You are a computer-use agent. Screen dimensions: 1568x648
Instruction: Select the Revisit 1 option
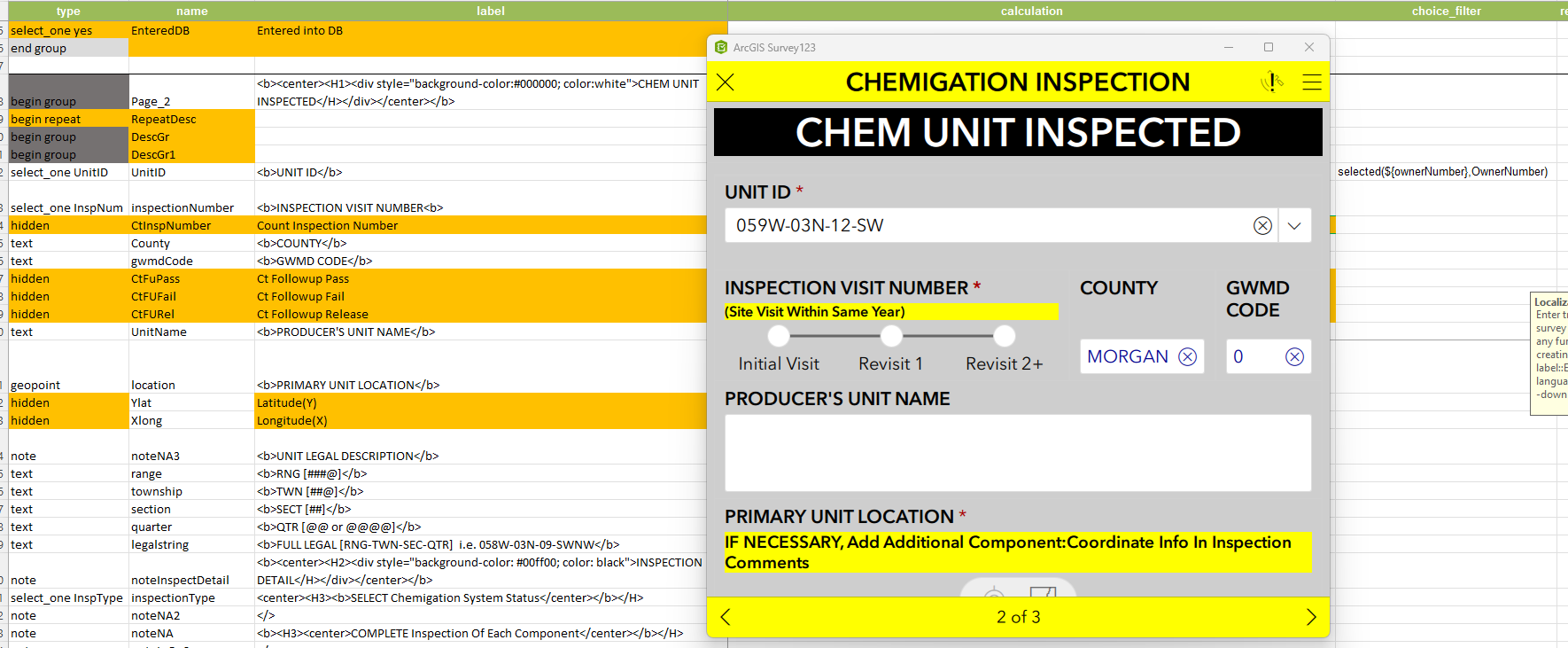pos(891,337)
